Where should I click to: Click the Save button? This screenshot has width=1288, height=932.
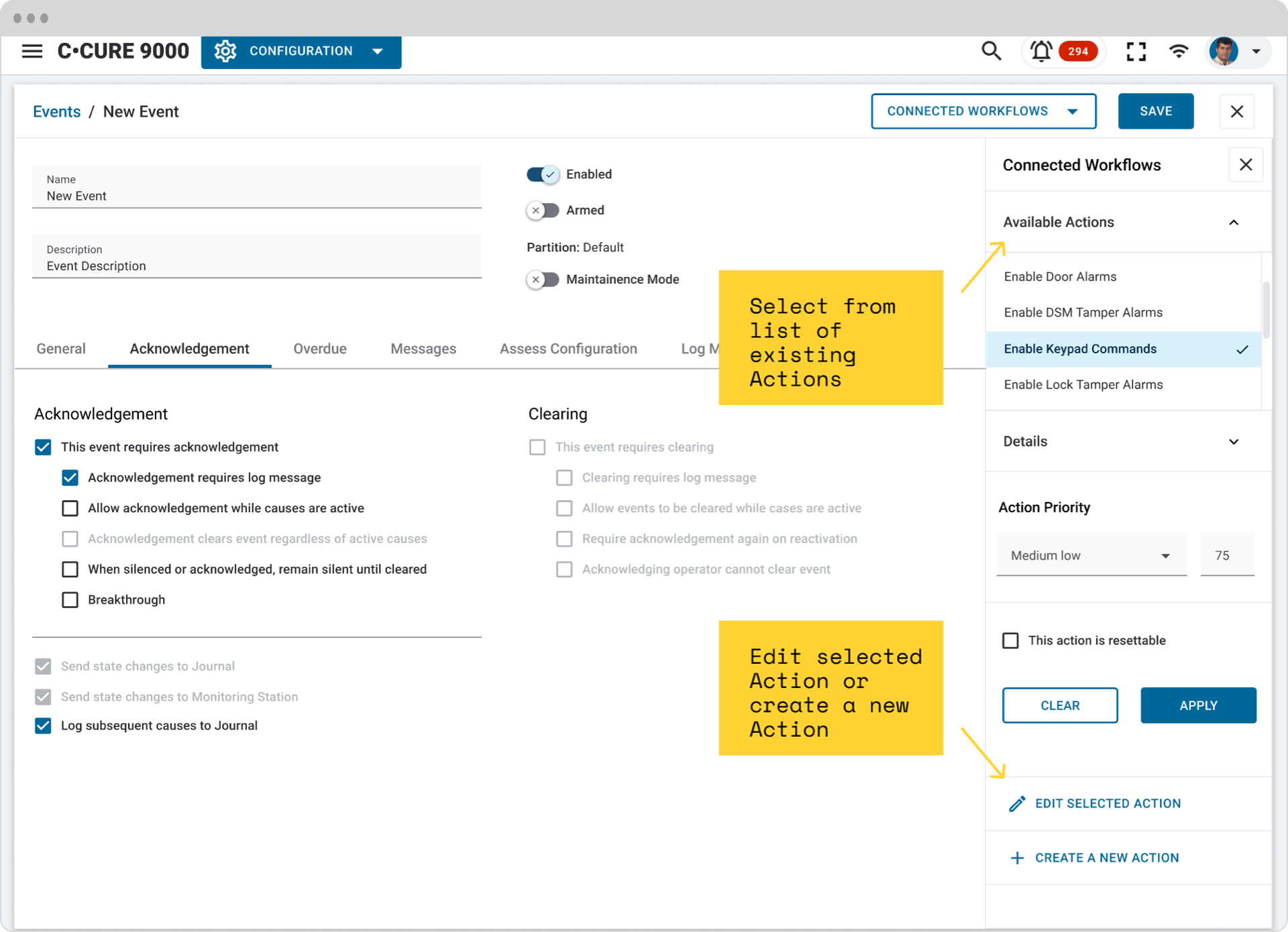[1155, 111]
